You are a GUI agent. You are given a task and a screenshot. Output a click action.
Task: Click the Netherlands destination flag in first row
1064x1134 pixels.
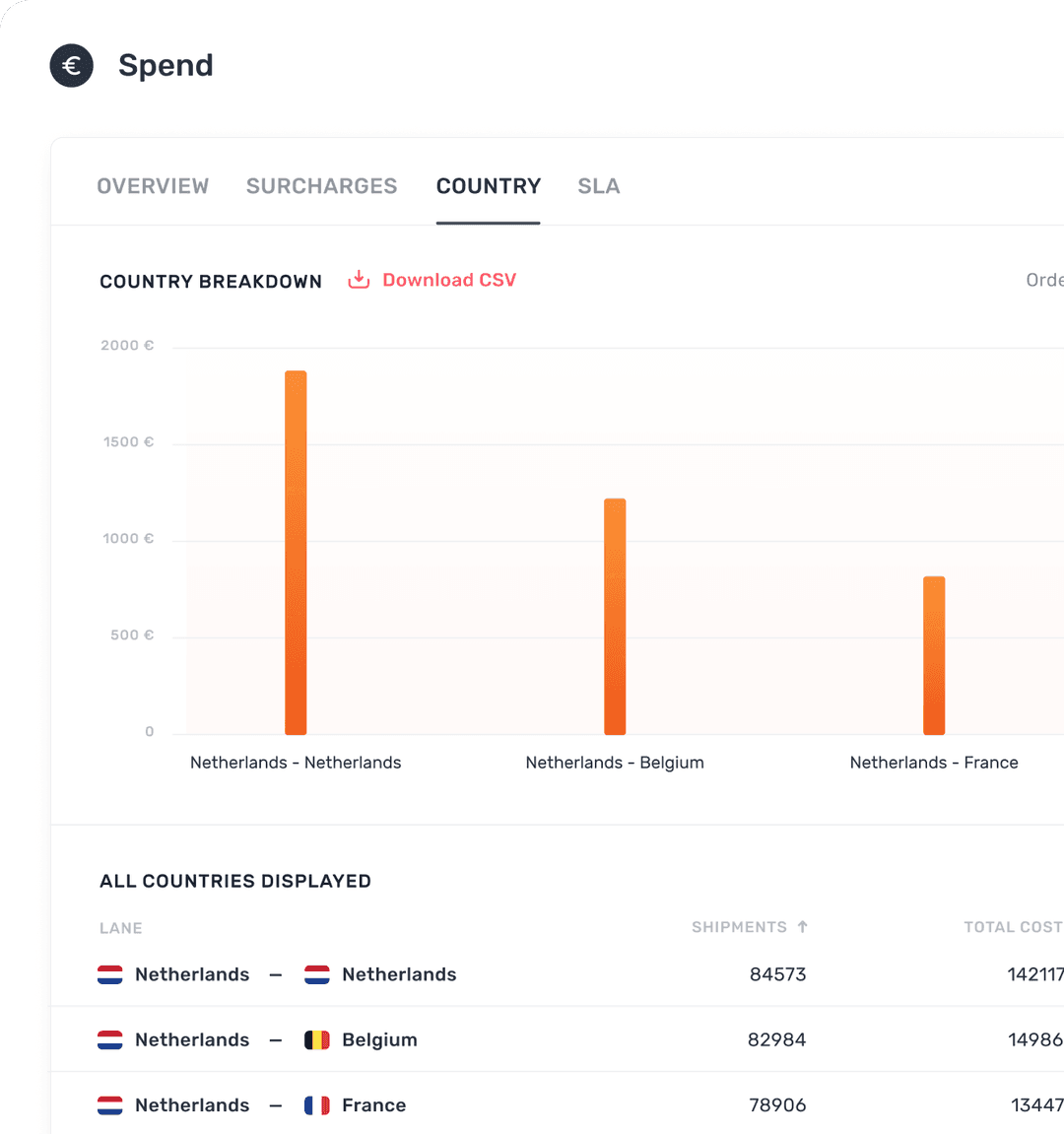[316, 974]
